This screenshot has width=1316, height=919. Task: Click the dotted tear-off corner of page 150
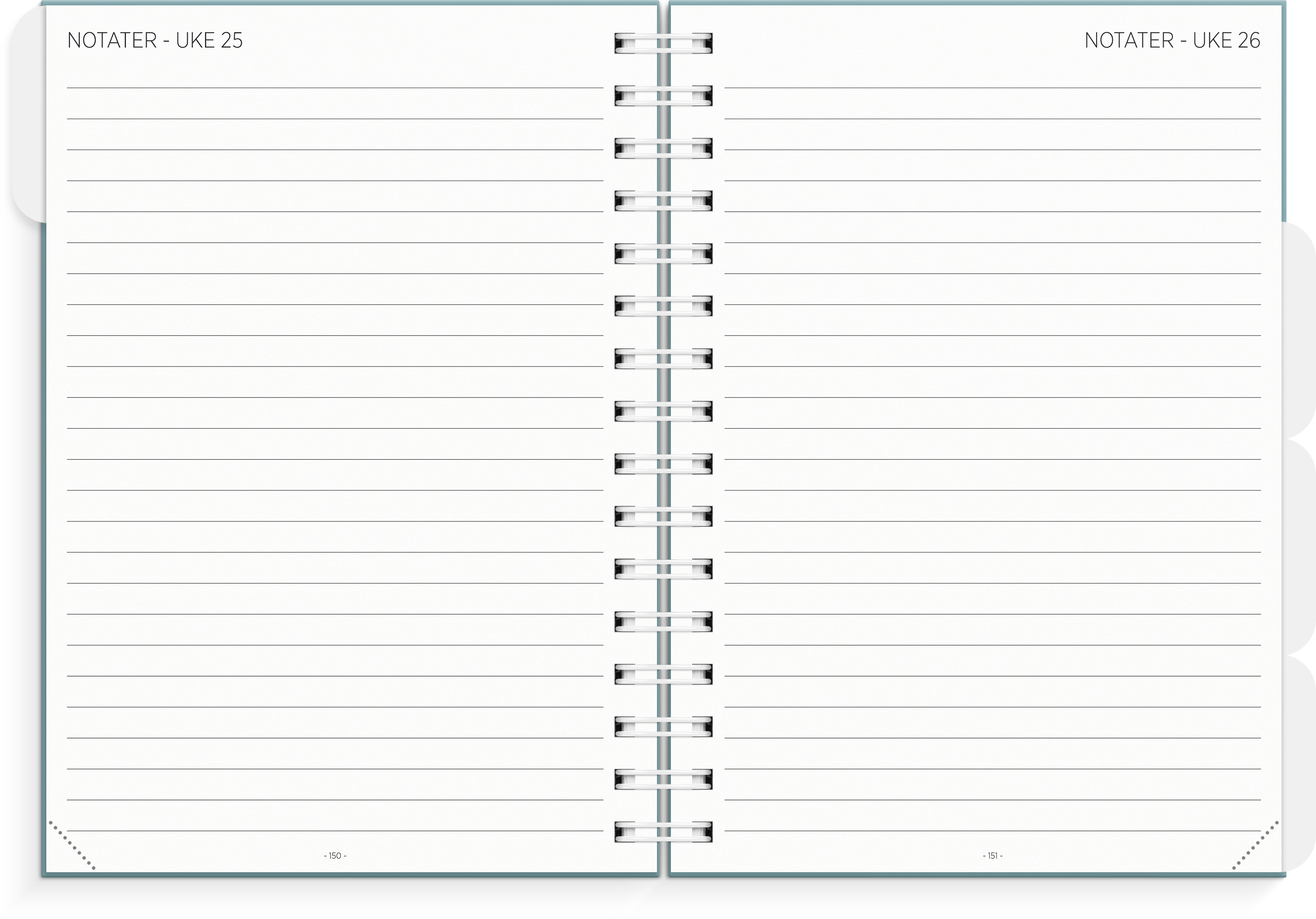72,846
